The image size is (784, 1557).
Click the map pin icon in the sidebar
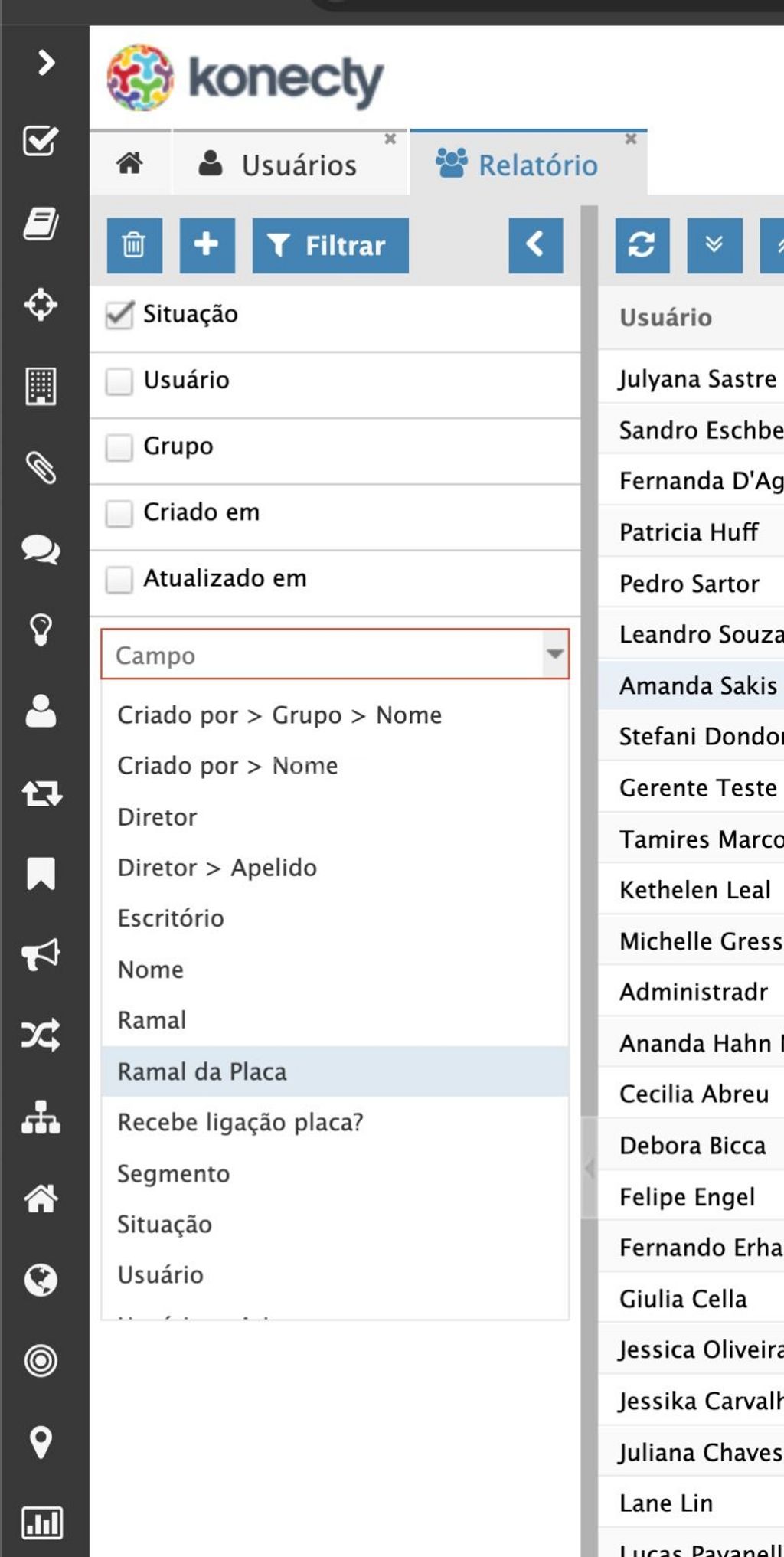tap(41, 1442)
